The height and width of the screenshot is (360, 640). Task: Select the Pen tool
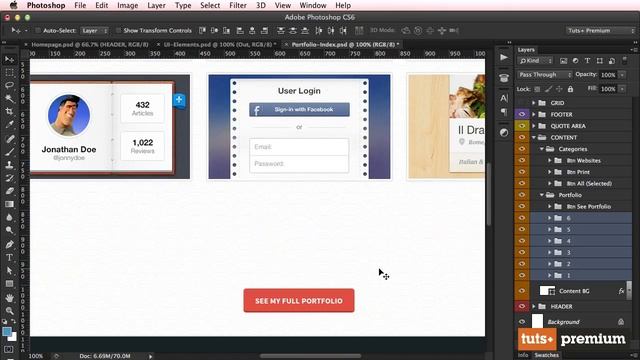(x=9, y=244)
